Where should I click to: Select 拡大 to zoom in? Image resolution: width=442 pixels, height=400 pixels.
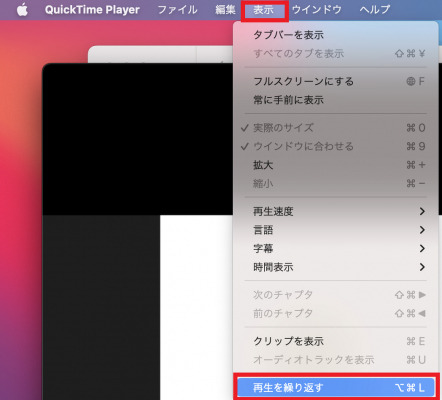[x=335, y=165]
